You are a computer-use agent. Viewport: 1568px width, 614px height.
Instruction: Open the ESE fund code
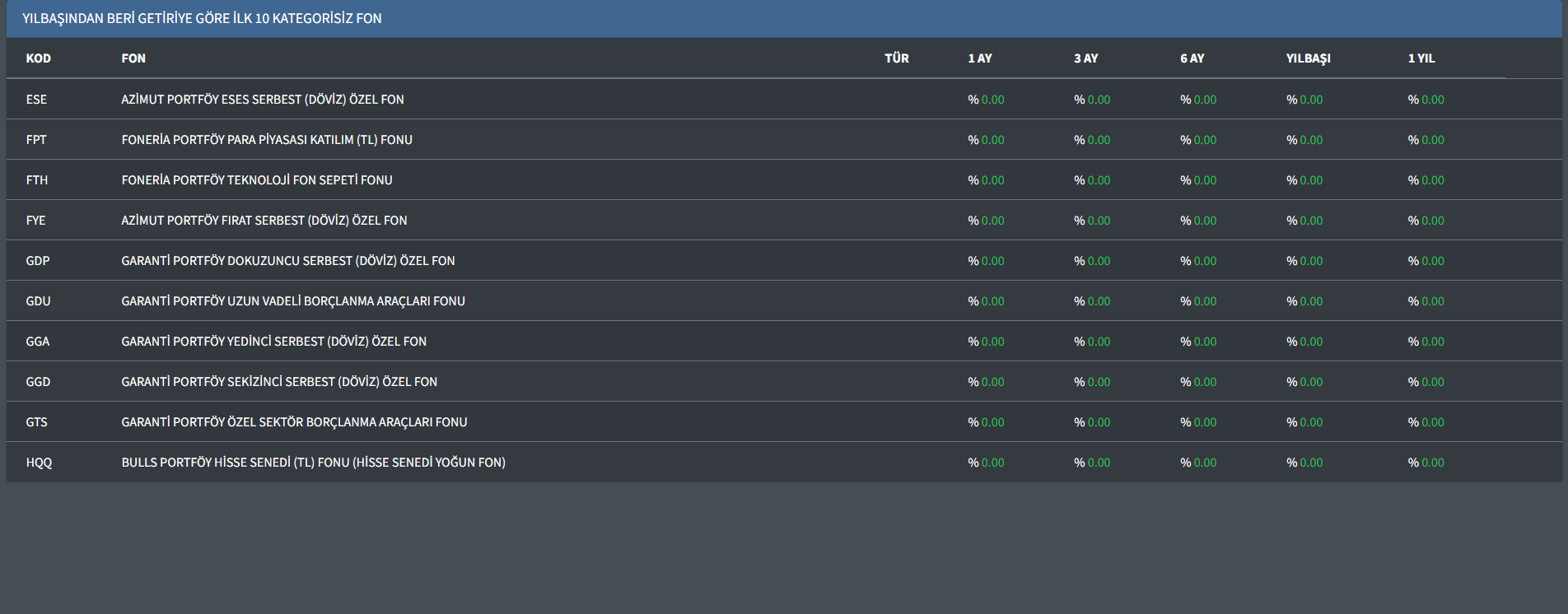point(36,100)
